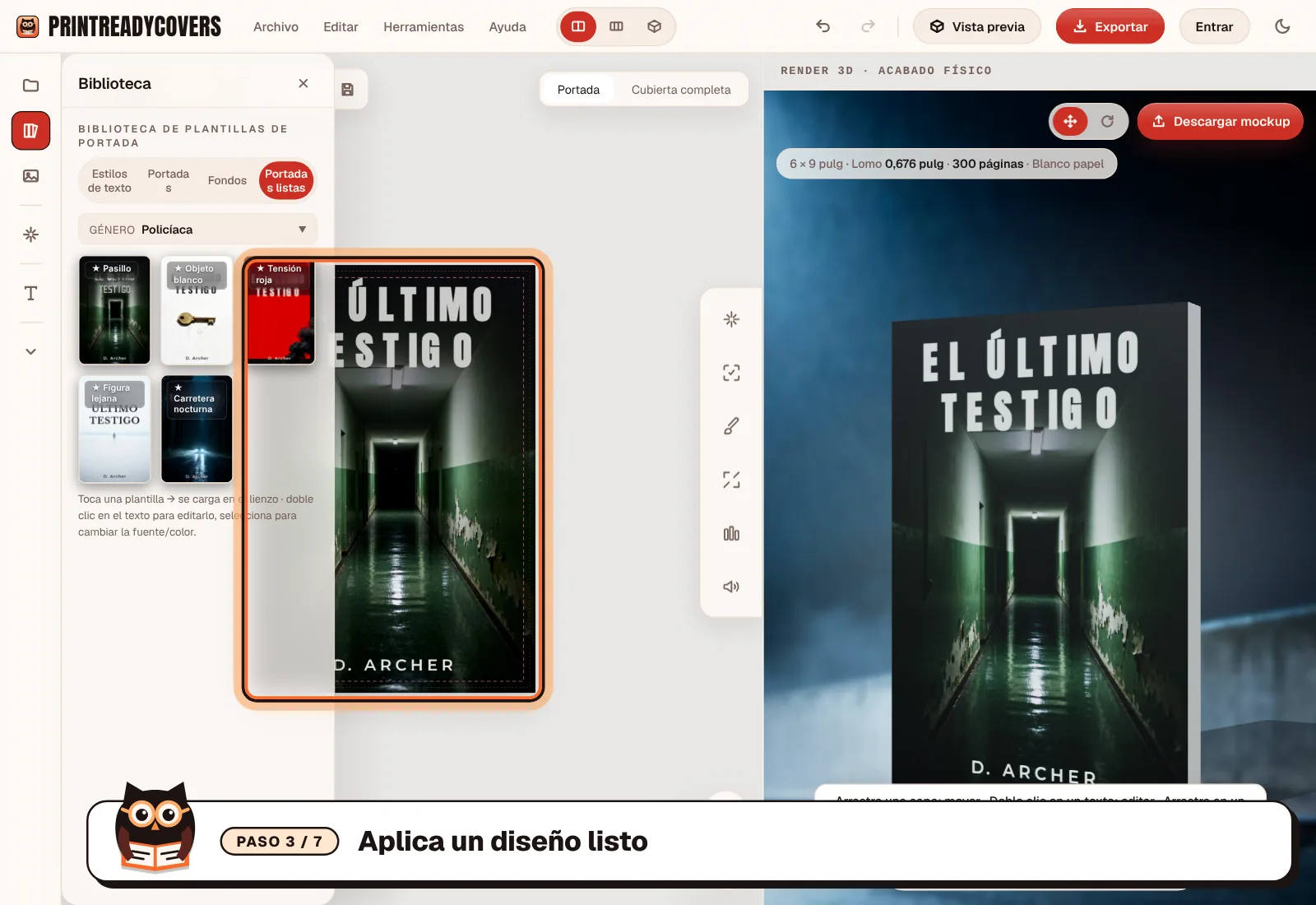The height and width of the screenshot is (905, 1316).
Task: Open the Herramientas menu
Action: click(x=424, y=26)
